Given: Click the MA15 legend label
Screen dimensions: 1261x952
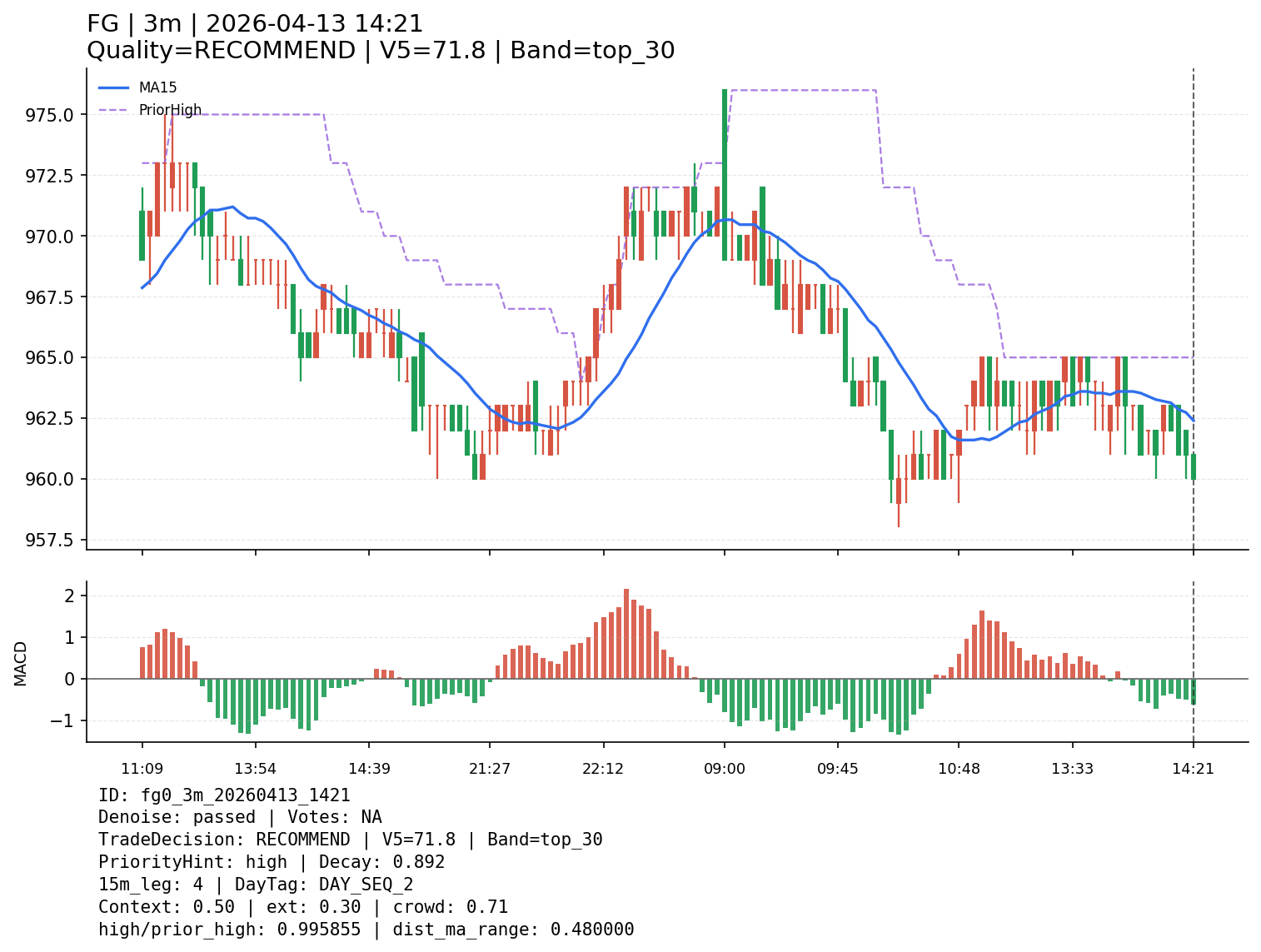Looking at the screenshot, I should pyautogui.click(x=157, y=87).
